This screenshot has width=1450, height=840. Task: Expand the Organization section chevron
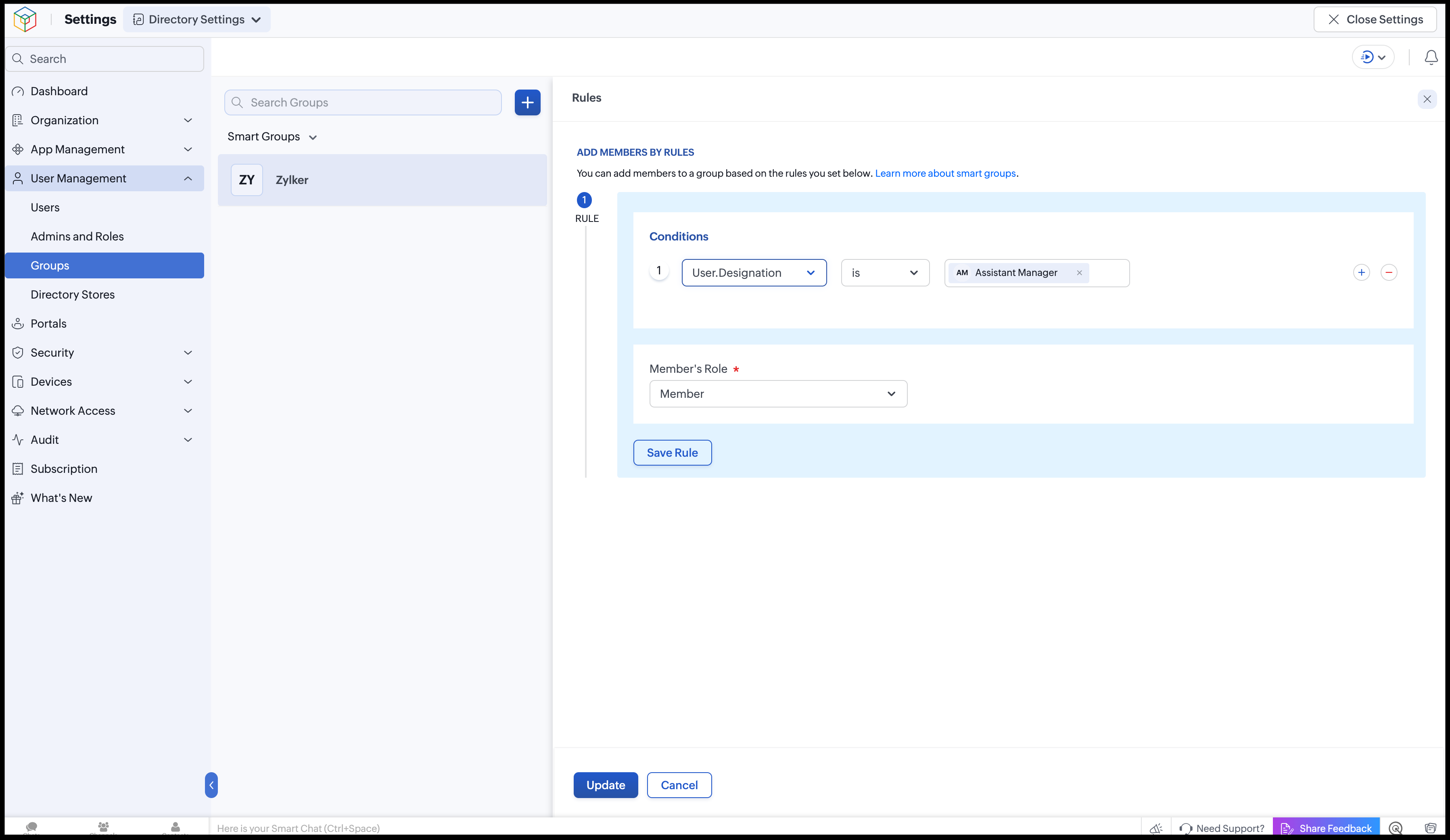[188, 120]
